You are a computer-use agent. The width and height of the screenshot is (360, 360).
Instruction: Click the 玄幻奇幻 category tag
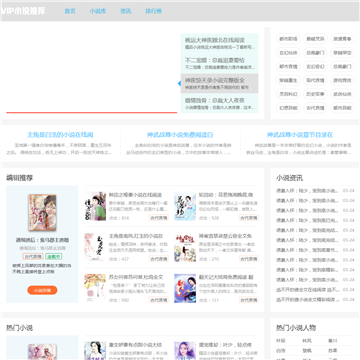[x=315, y=66]
